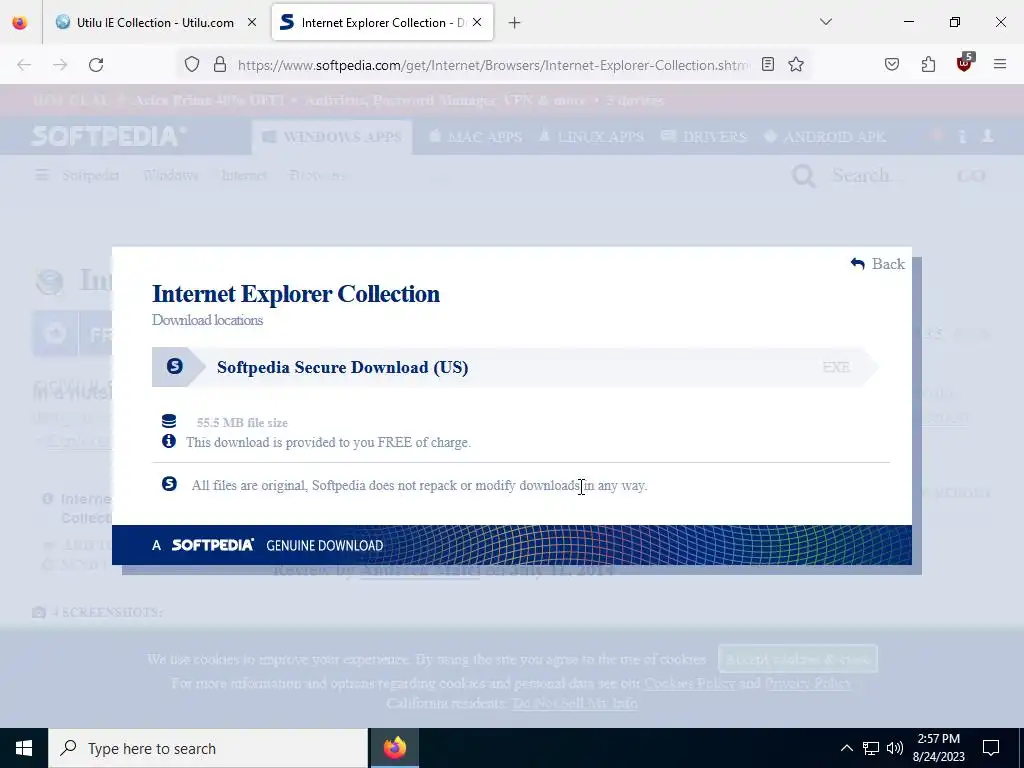Expand the list all tabs chevron
The height and width of the screenshot is (768, 1024).
826,22
